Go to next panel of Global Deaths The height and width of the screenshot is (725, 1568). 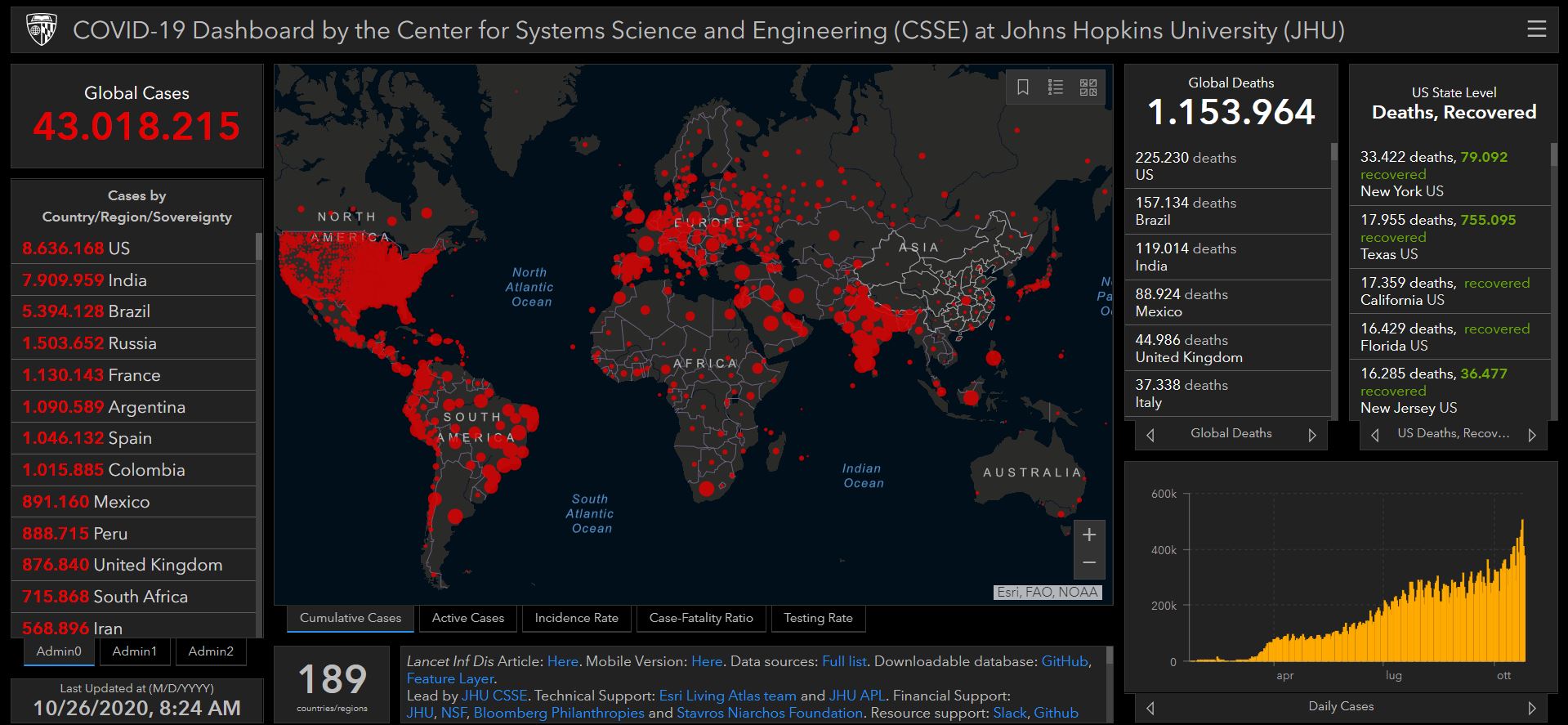pyautogui.click(x=1312, y=435)
